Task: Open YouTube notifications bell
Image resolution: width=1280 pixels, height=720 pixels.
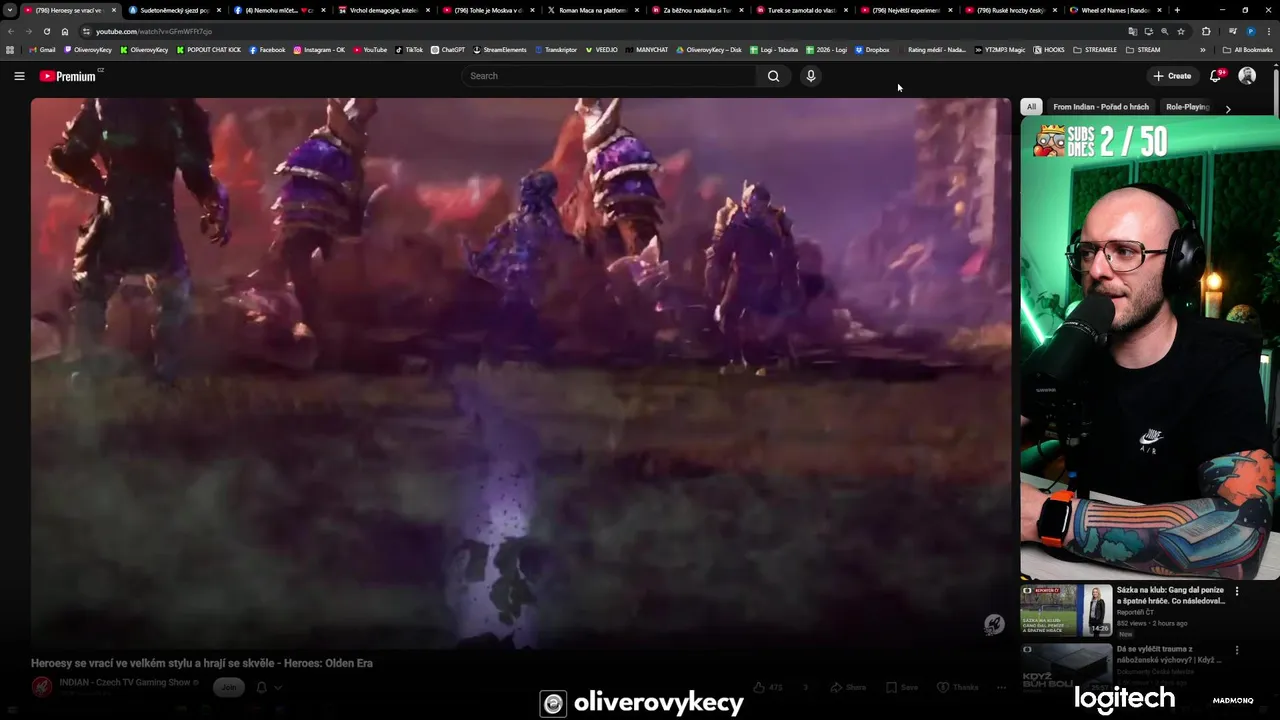Action: [1216, 76]
